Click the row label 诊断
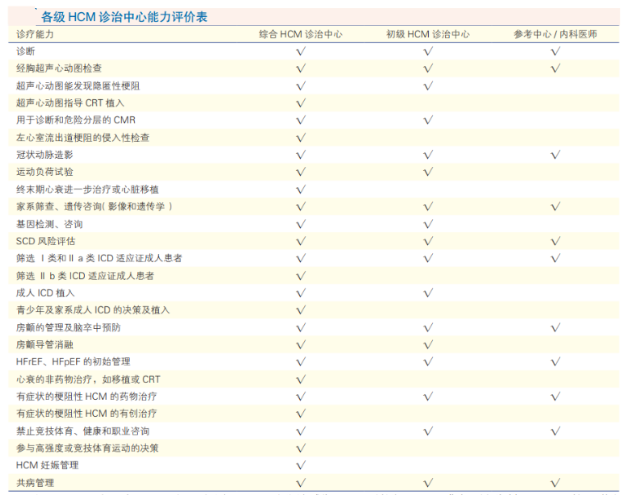The height and width of the screenshot is (498, 624). click(25, 51)
